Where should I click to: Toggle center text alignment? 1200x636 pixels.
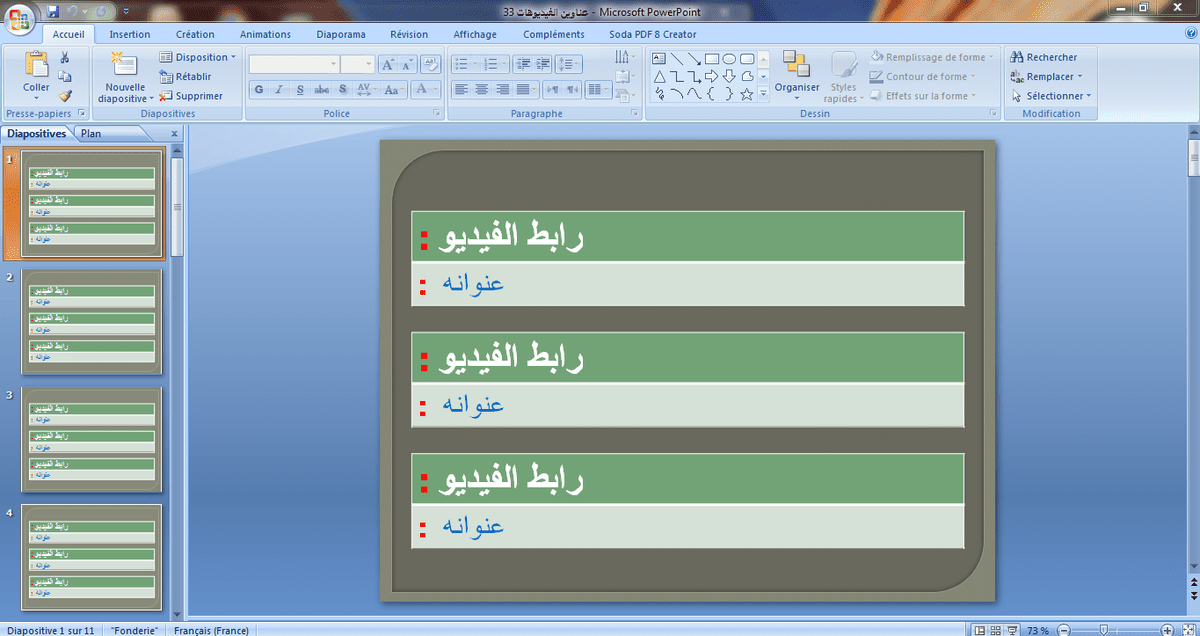(481, 90)
